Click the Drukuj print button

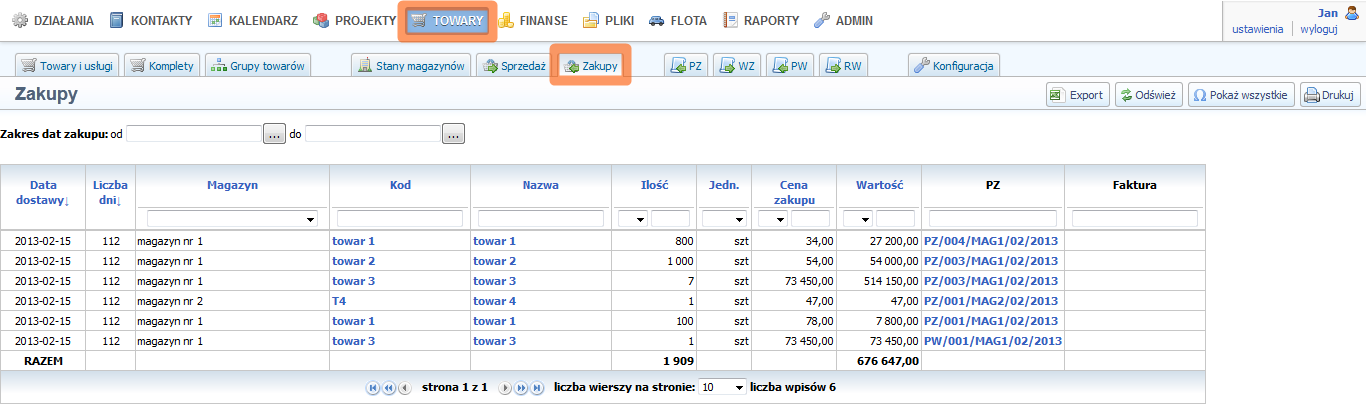[x=1329, y=95]
